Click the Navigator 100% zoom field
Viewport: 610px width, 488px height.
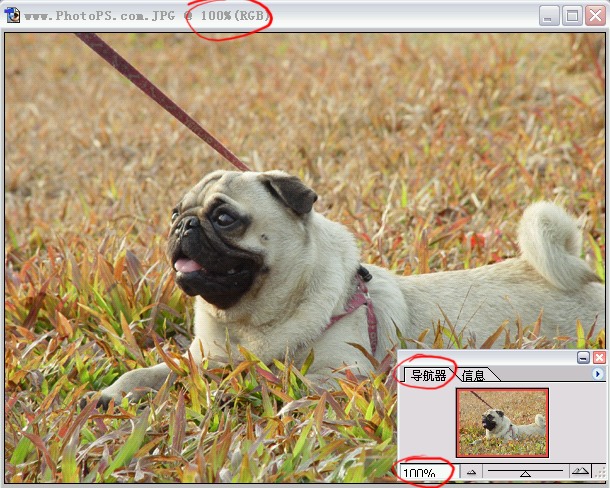[x=429, y=473]
